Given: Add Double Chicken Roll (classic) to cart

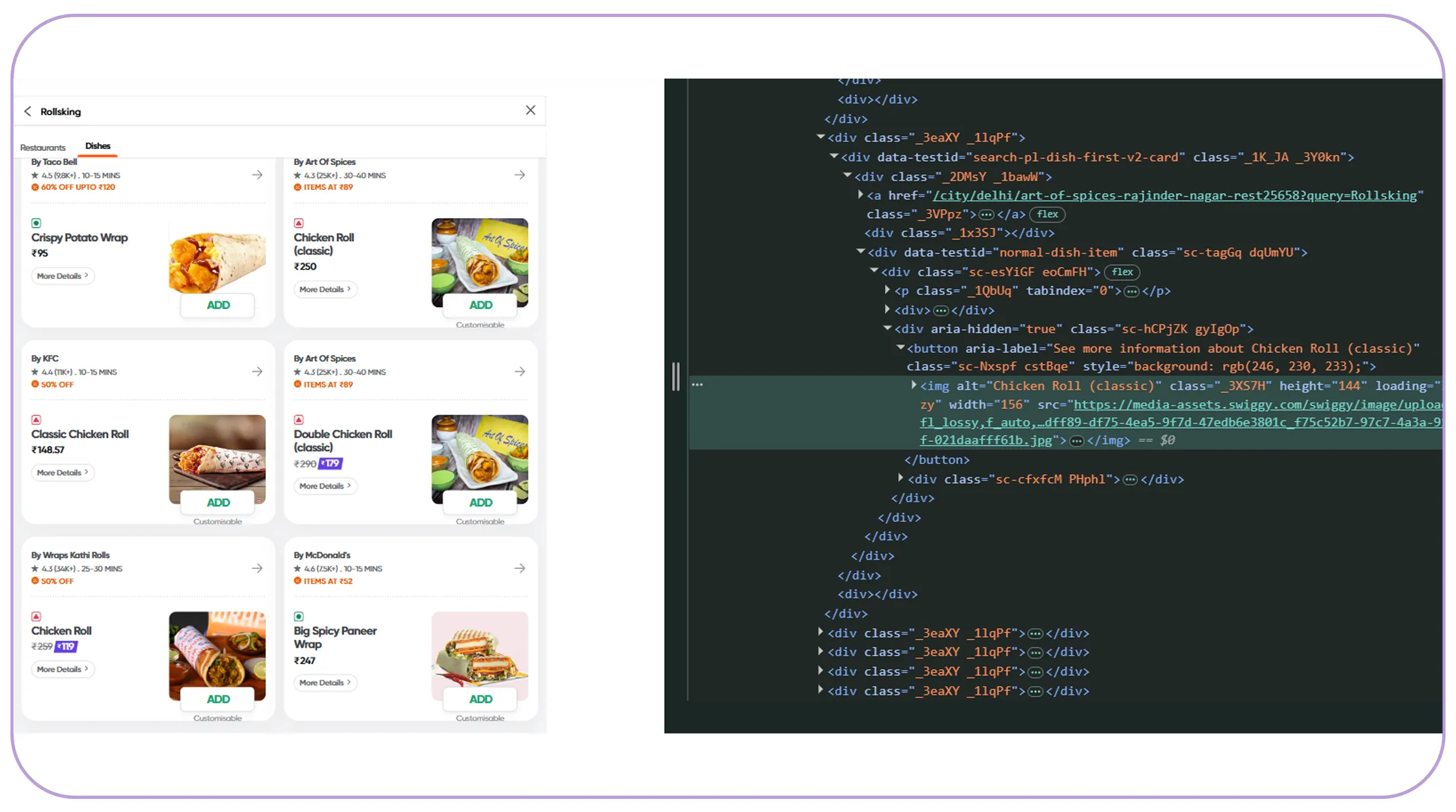Looking at the screenshot, I should 480,502.
